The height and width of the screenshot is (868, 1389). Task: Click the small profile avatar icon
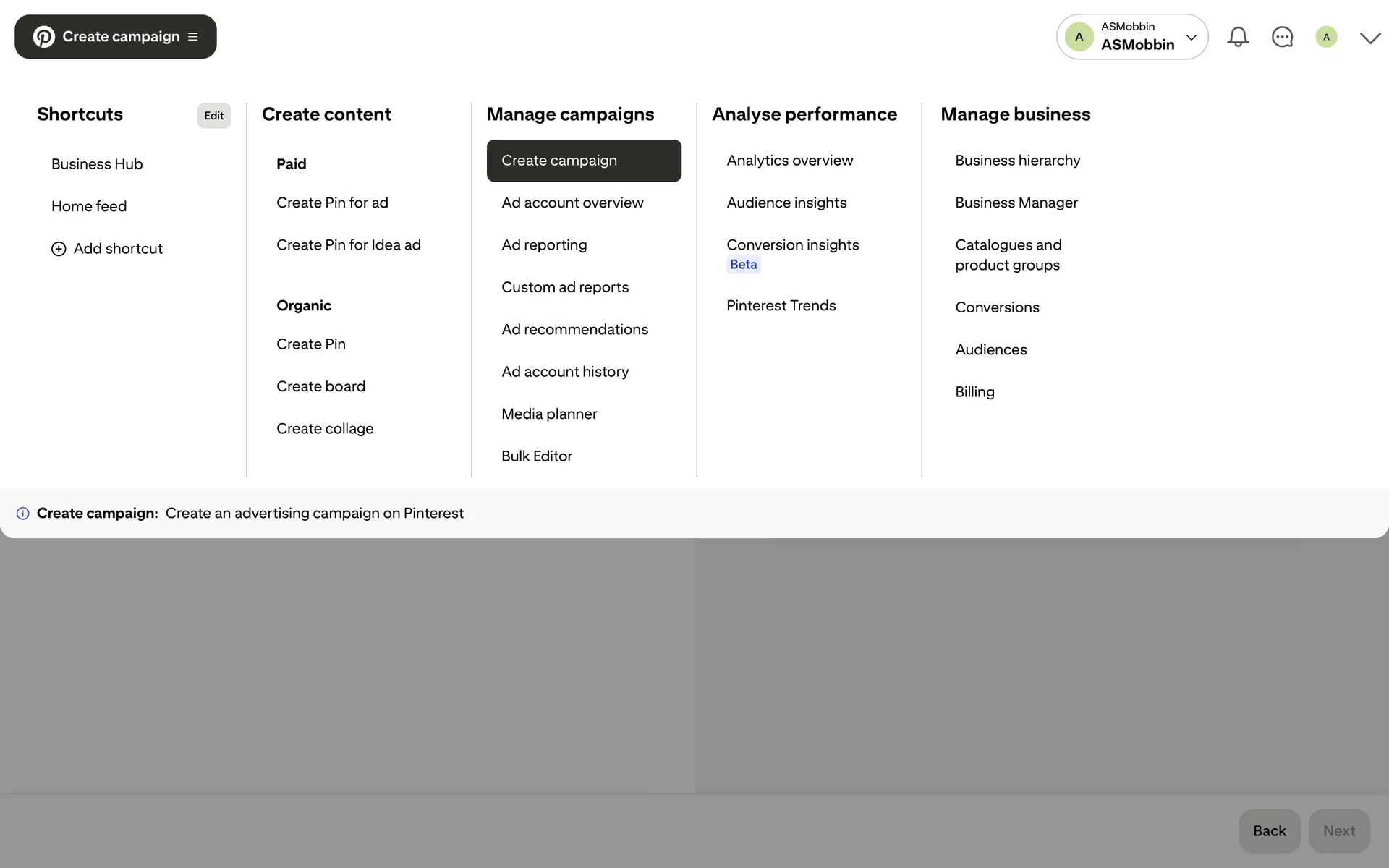click(1326, 37)
